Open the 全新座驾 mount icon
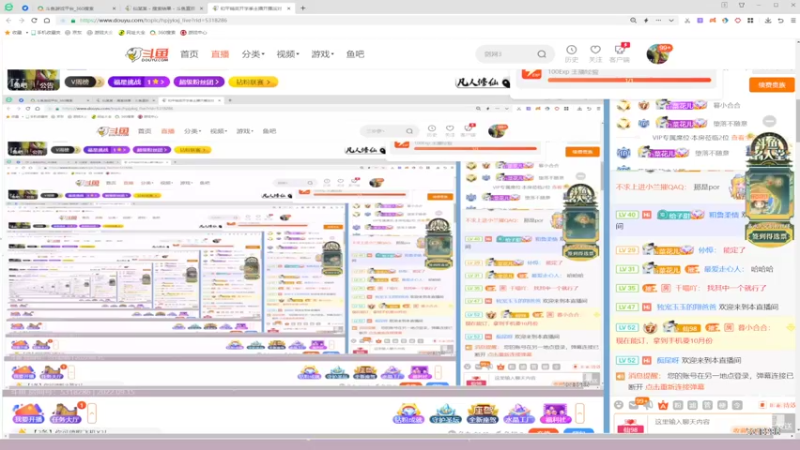Image resolution: width=800 pixels, height=450 pixels. [x=482, y=414]
